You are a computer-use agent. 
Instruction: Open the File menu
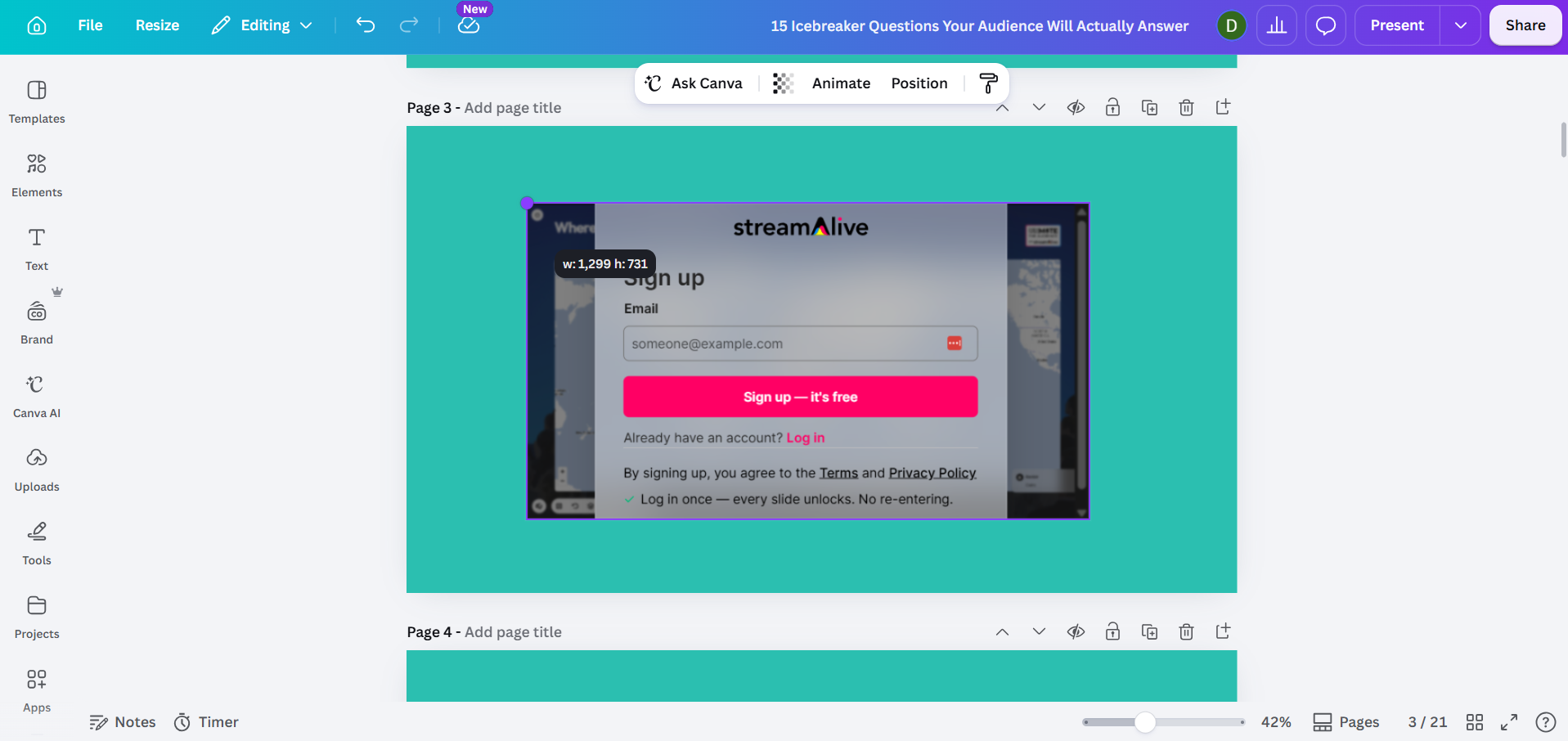pos(90,25)
